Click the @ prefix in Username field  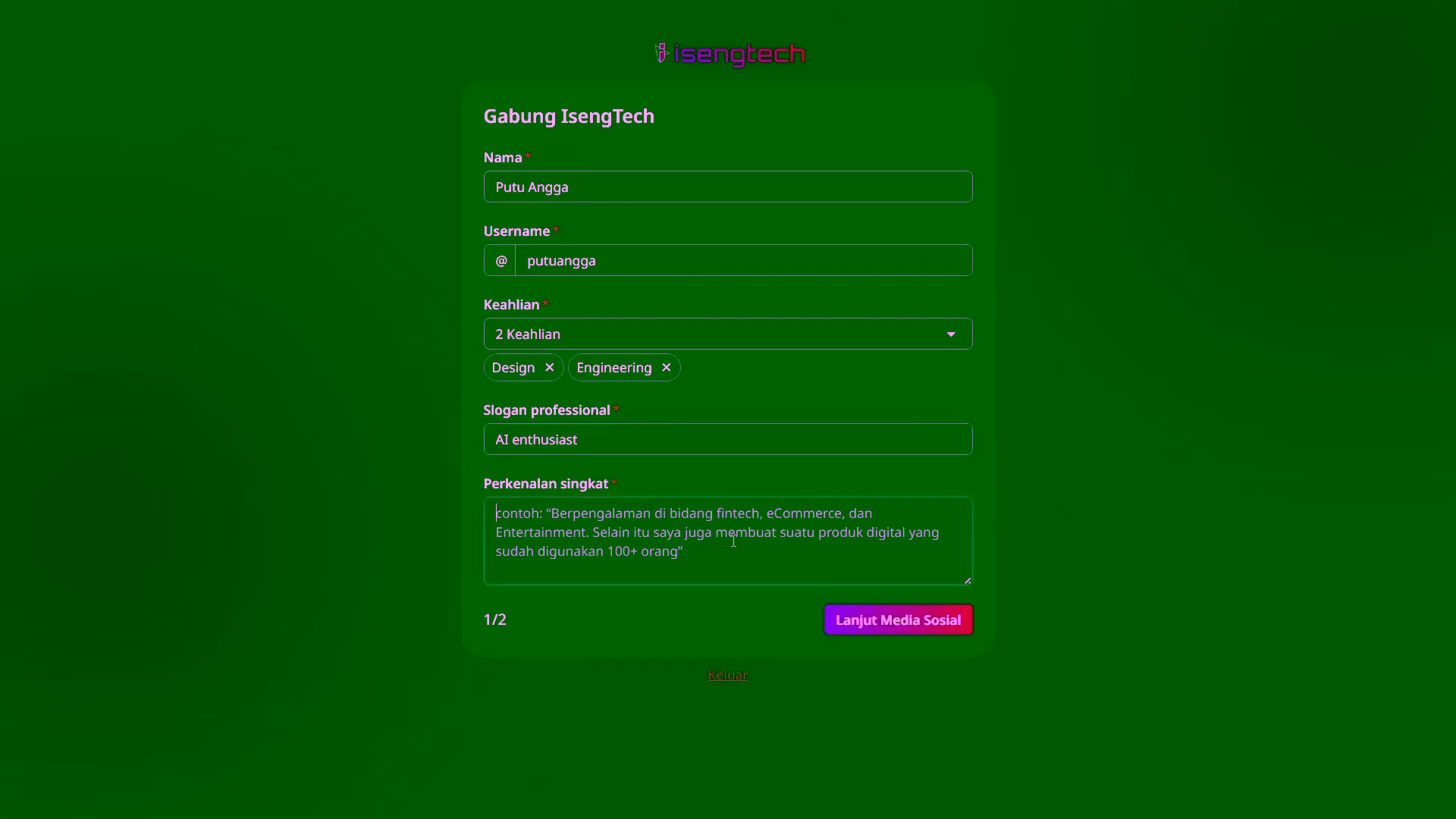click(500, 260)
